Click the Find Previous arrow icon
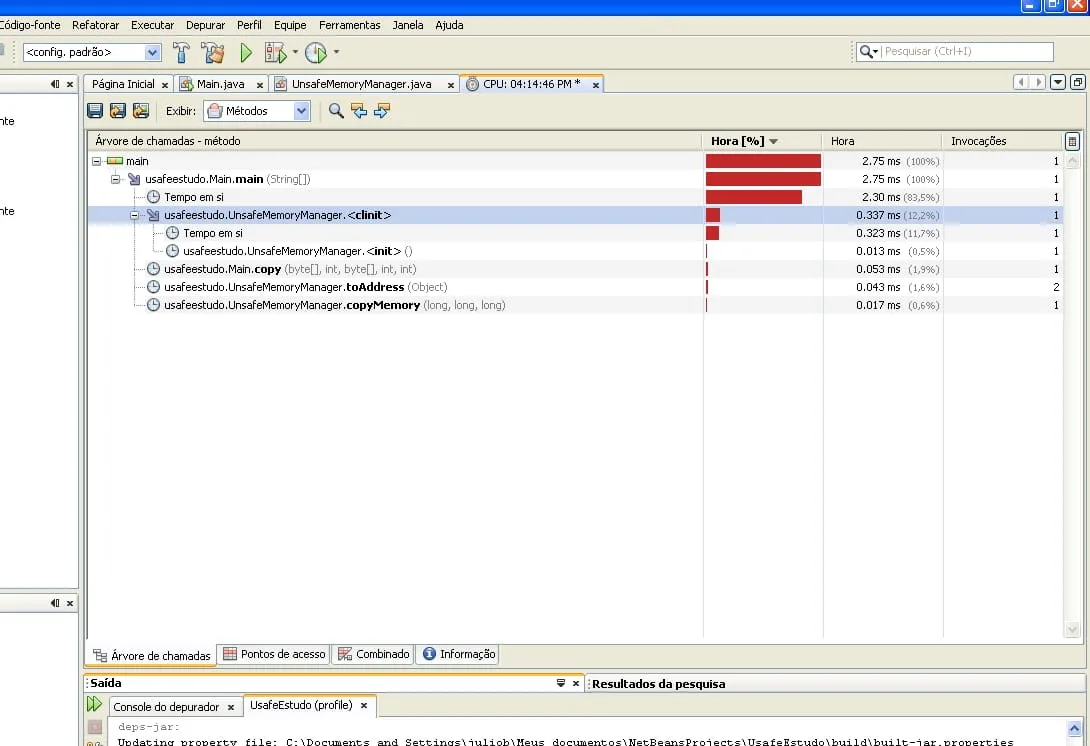Image resolution: width=1090 pixels, height=746 pixels. coord(359,111)
